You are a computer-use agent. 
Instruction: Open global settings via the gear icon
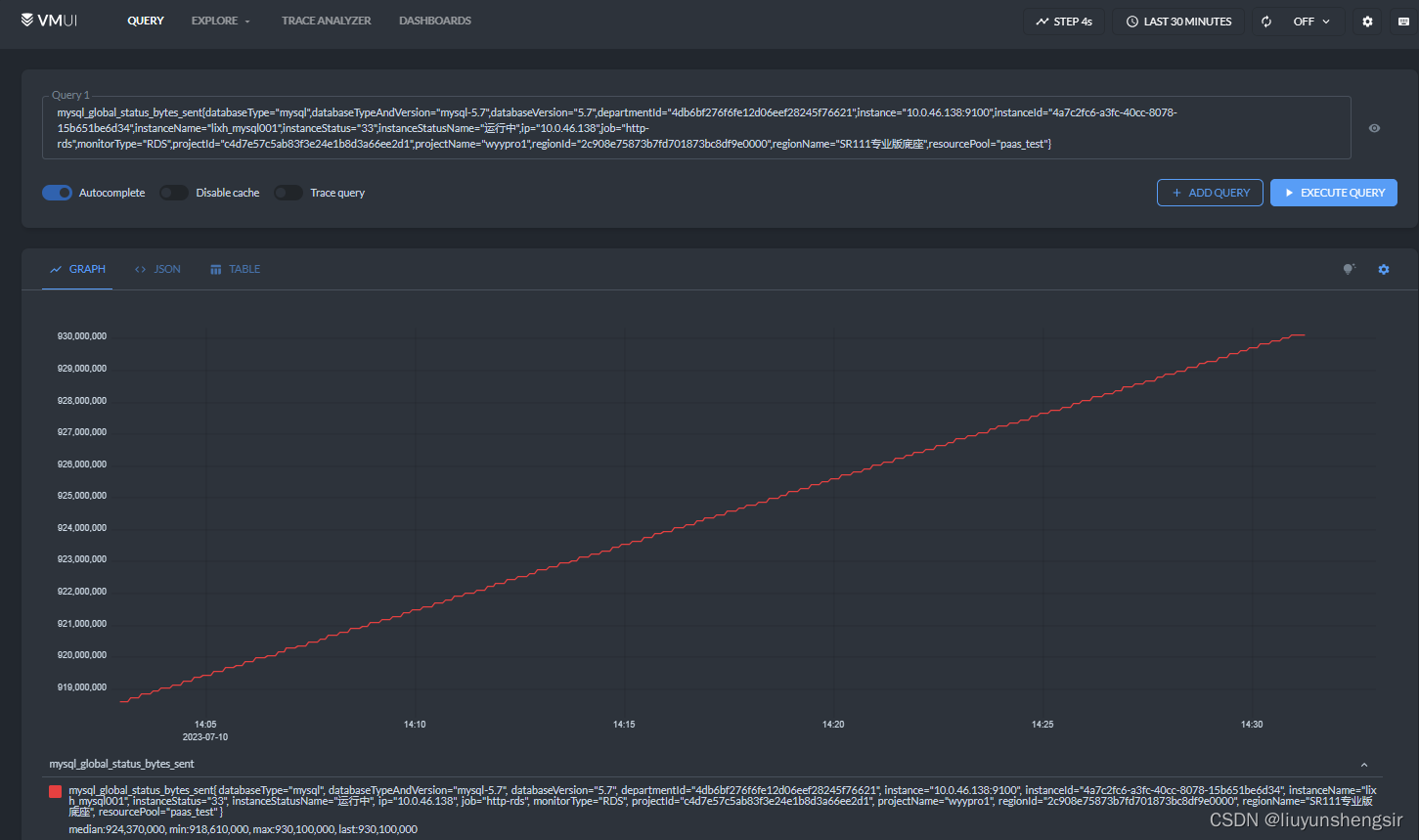coord(1367,21)
